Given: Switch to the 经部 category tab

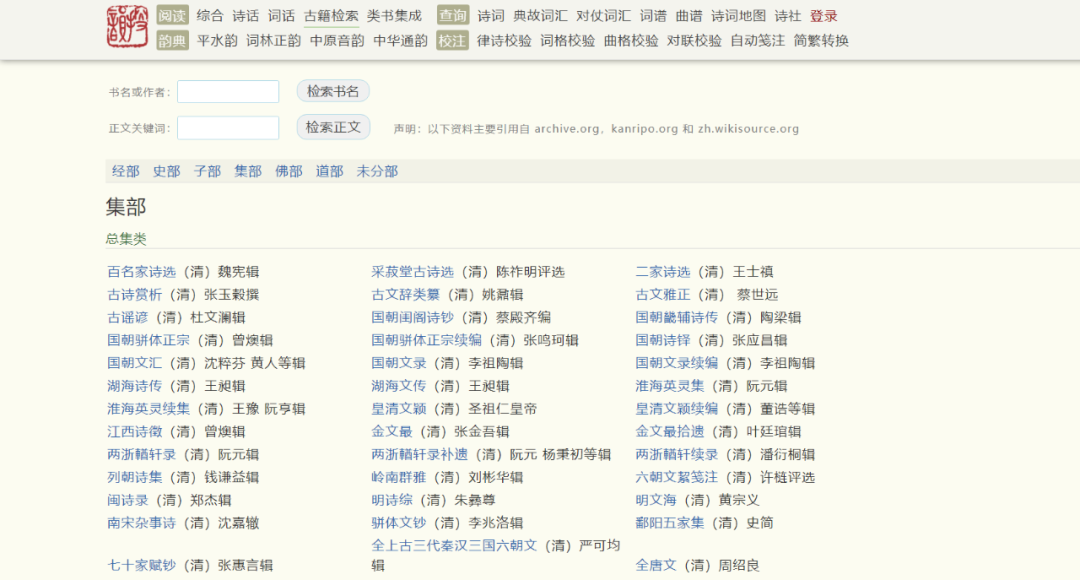Looking at the screenshot, I should pos(126,172).
